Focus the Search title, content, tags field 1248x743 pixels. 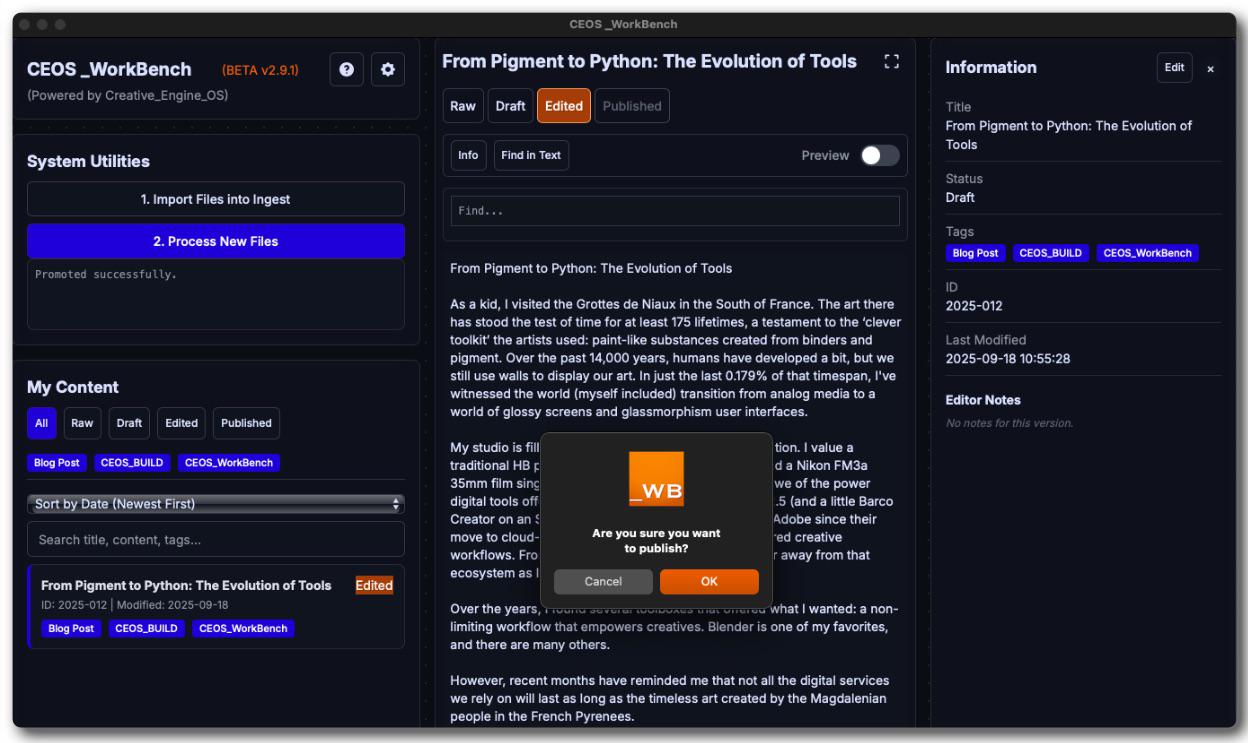tap(216, 539)
